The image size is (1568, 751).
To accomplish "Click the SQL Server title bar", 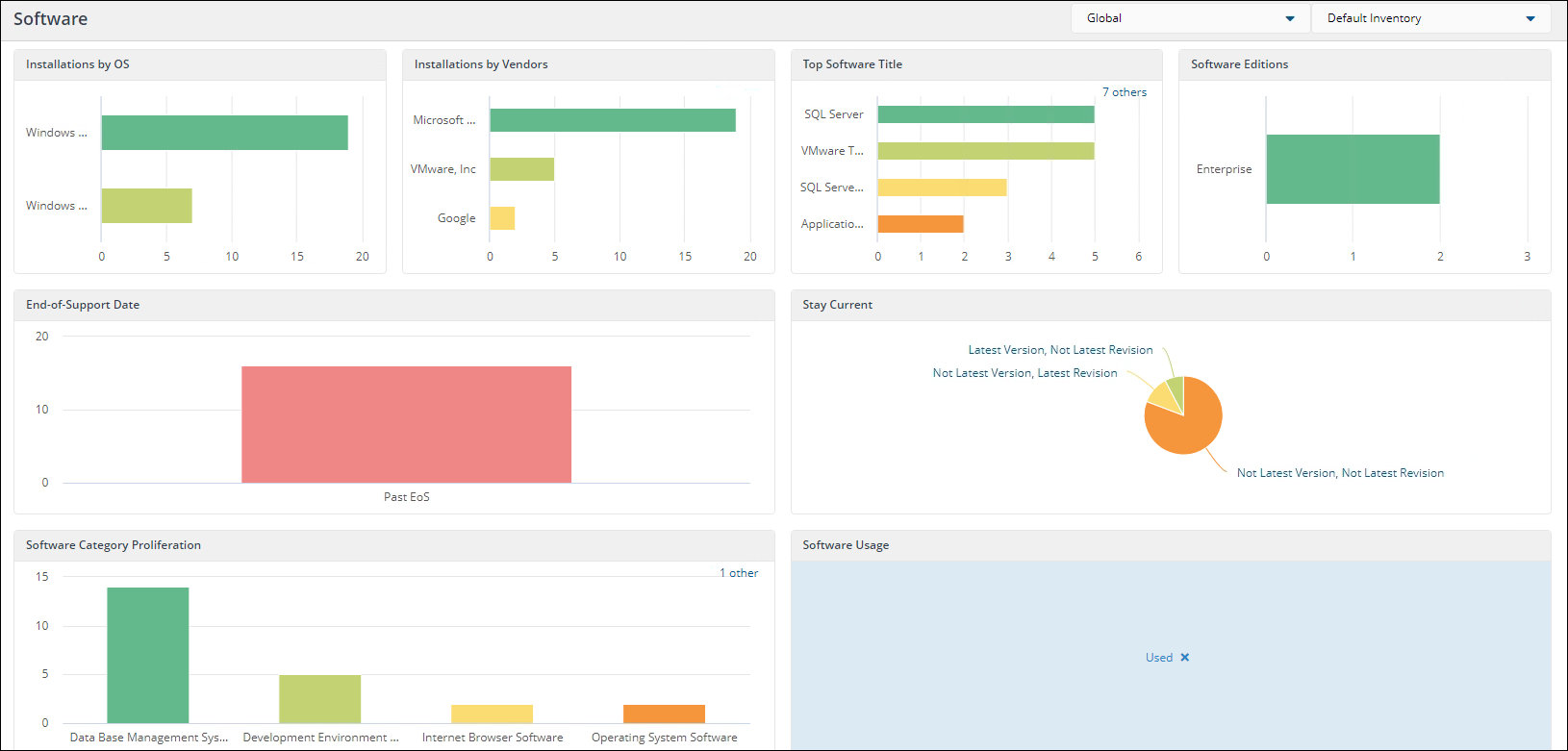I will (x=985, y=114).
